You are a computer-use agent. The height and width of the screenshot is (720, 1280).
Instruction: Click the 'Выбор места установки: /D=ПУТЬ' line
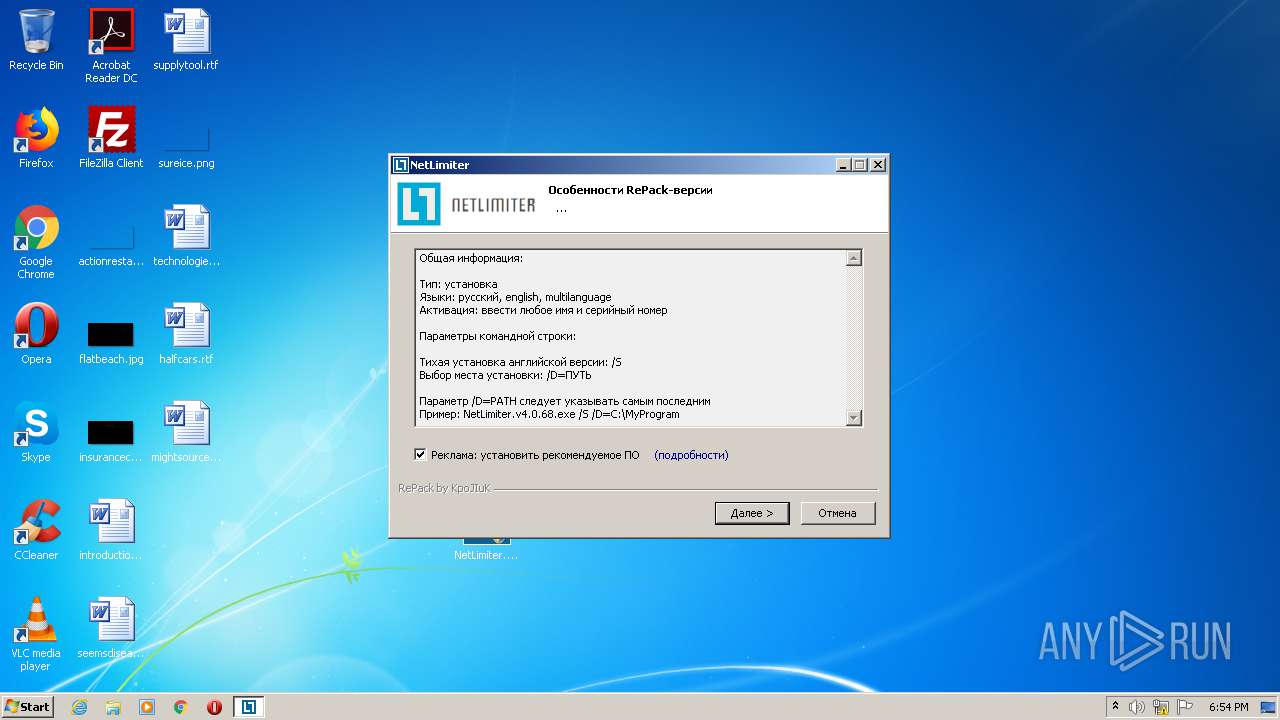coord(505,375)
